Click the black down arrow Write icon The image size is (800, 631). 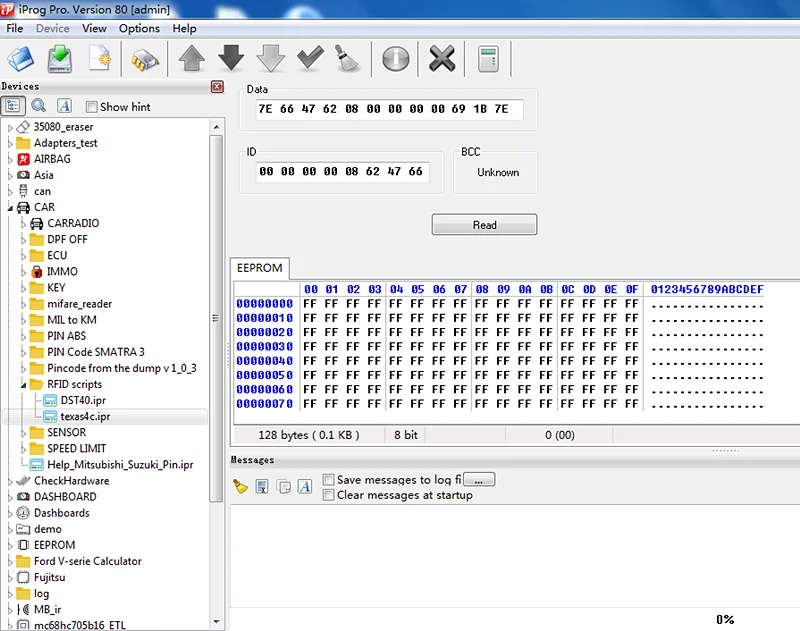tap(231, 59)
